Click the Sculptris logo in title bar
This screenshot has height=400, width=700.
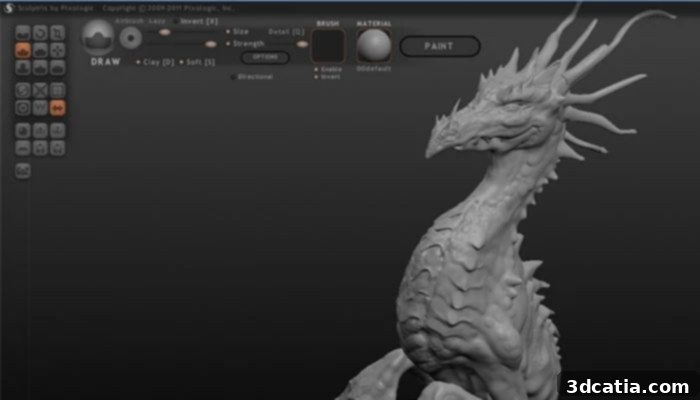(8, 8)
